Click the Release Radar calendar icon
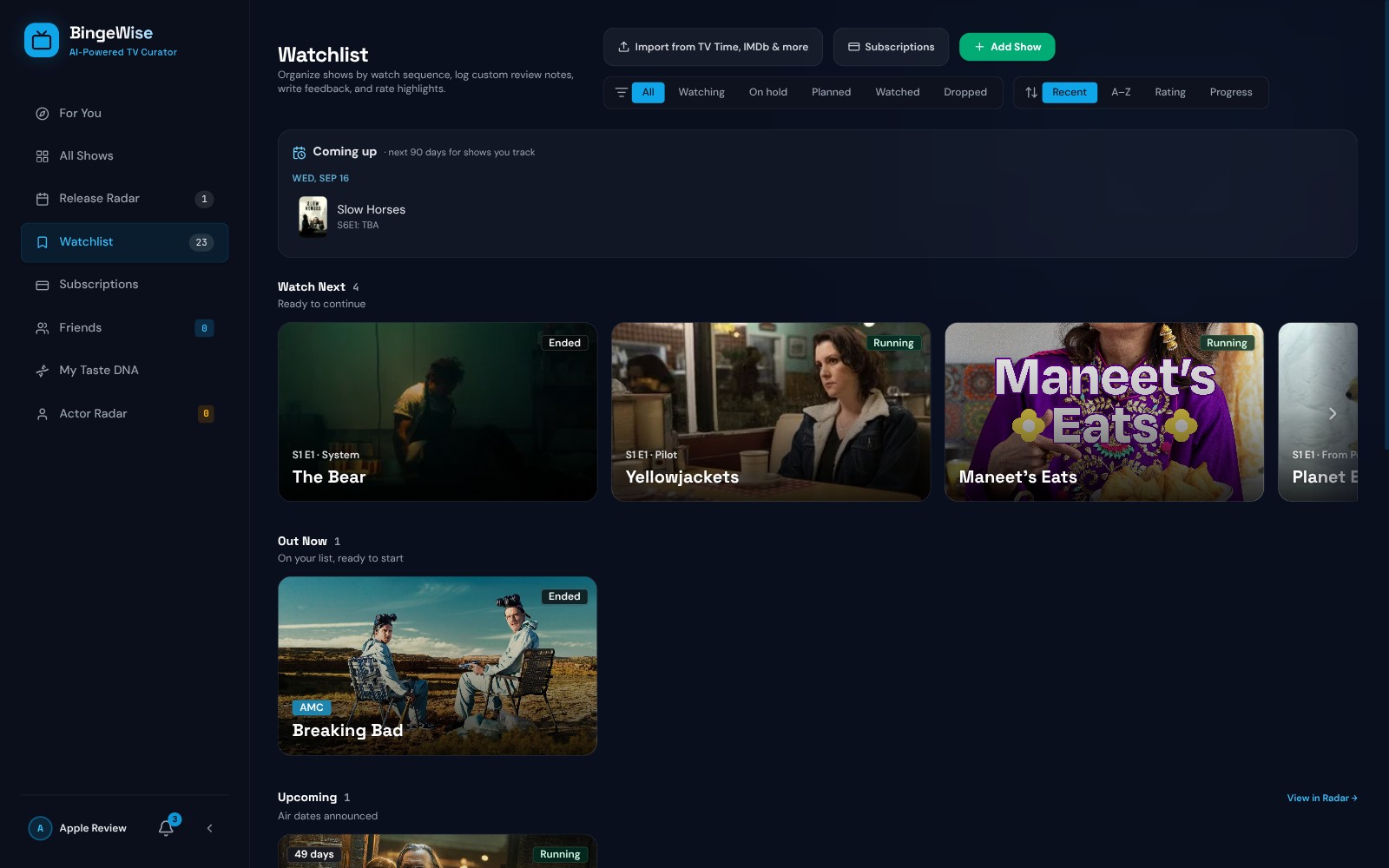Screen dimensions: 1389x868 [x=42, y=199]
